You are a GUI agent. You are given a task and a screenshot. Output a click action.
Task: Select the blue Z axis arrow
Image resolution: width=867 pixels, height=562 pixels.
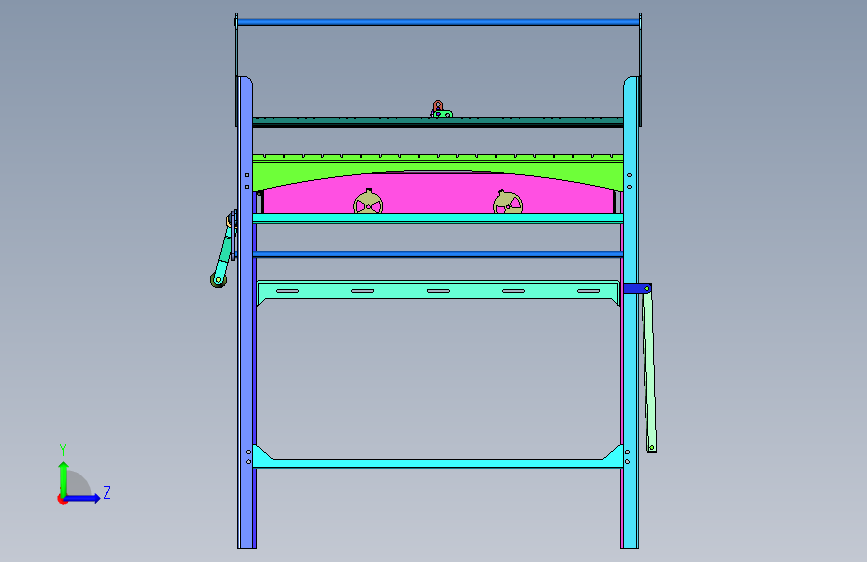point(83,498)
